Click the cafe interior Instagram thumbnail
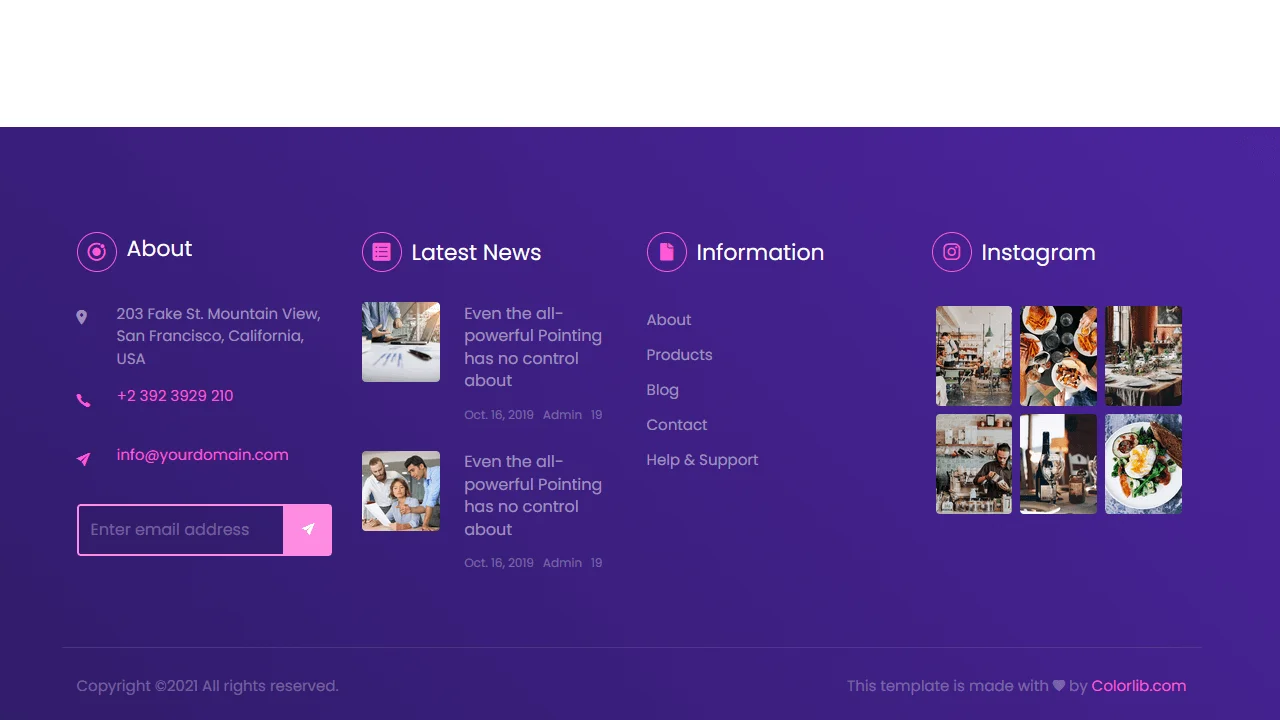1280x720 pixels. coord(973,355)
